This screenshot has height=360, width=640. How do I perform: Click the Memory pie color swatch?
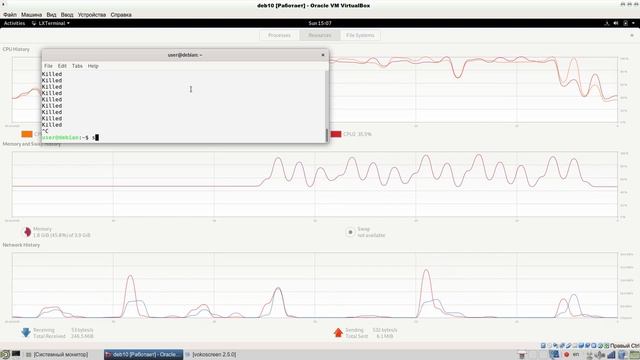[27, 232]
